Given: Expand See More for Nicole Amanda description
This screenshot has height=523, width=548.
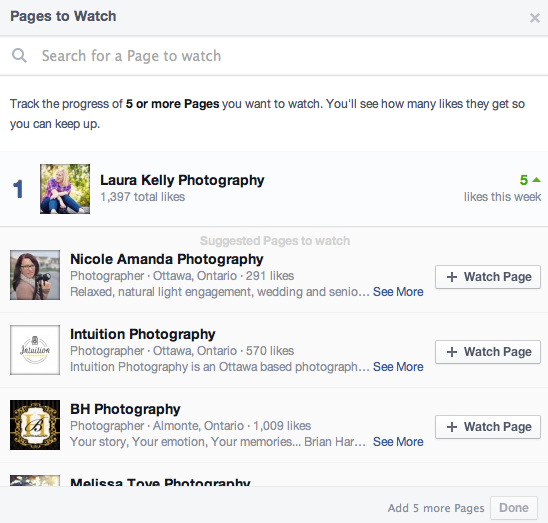Looking at the screenshot, I should coord(398,292).
